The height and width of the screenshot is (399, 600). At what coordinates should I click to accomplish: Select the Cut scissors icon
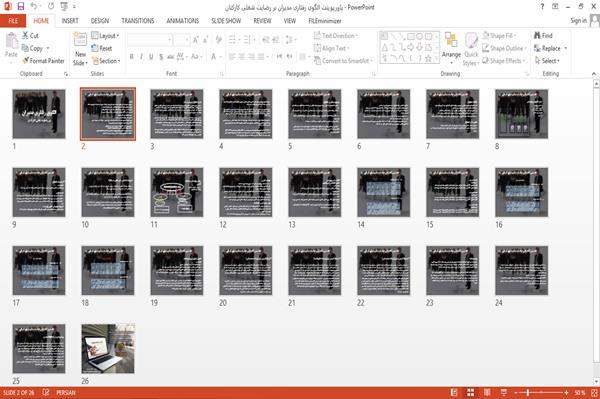point(25,35)
